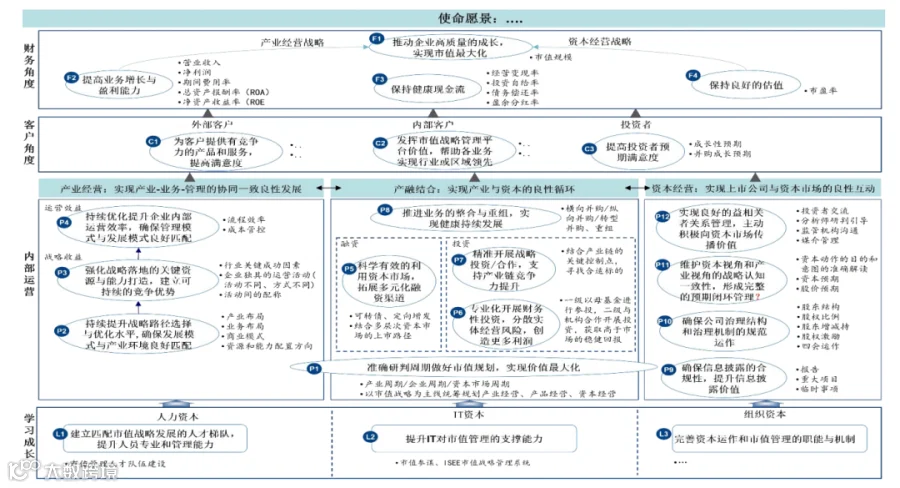Select the 市值规模 bullet
The width and height of the screenshot is (900, 488).
point(550,57)
